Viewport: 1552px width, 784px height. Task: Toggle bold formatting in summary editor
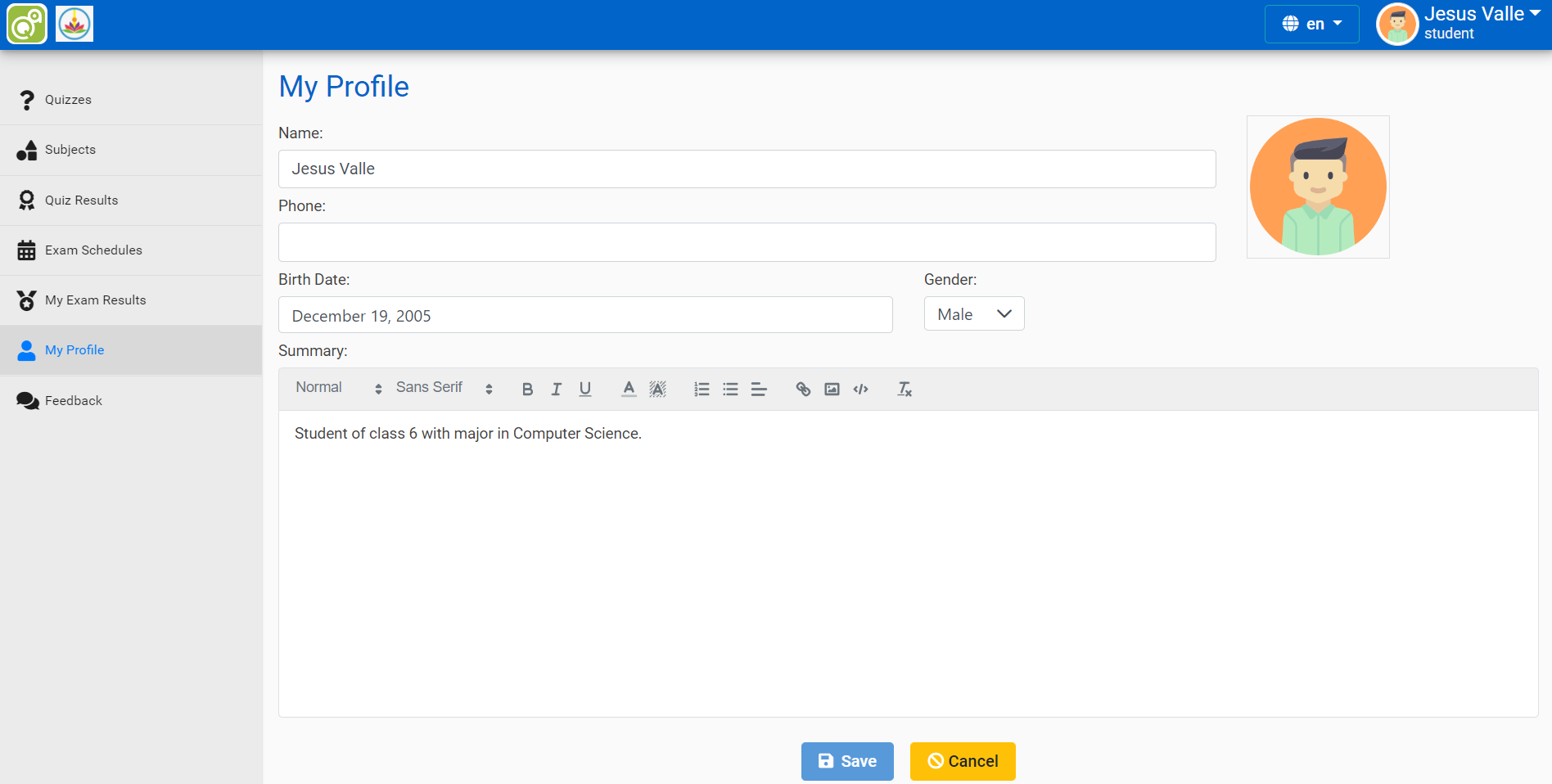click(x=527, y=390)
